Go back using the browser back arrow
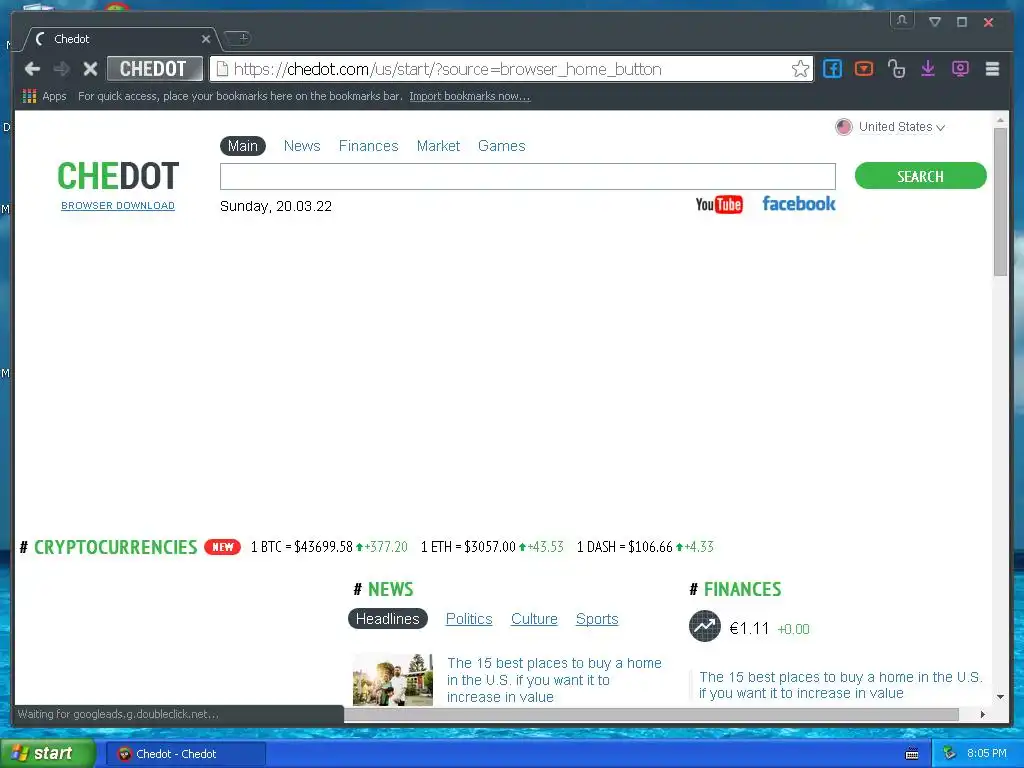 (x=32, y=69)
